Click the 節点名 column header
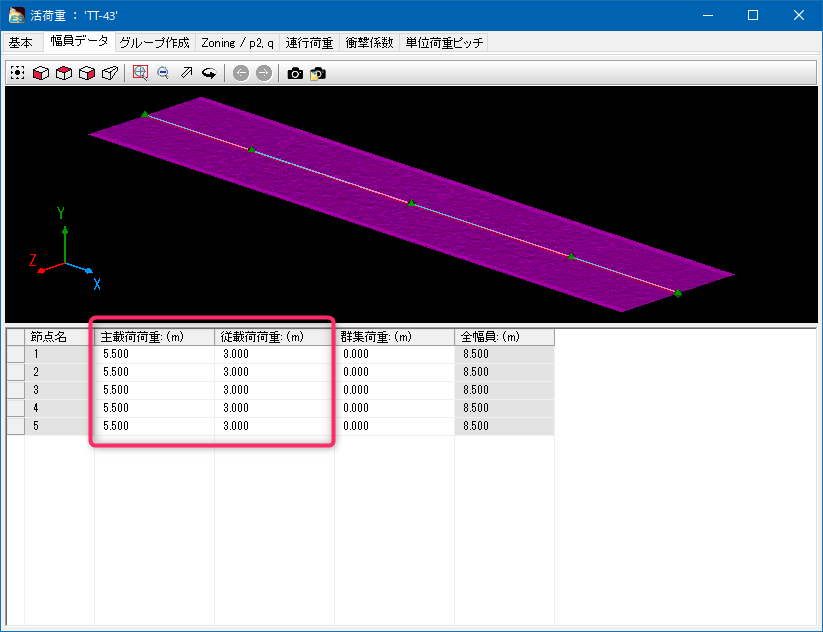The image size is (823, 632). pyautogui.click(x=59, y=337)
